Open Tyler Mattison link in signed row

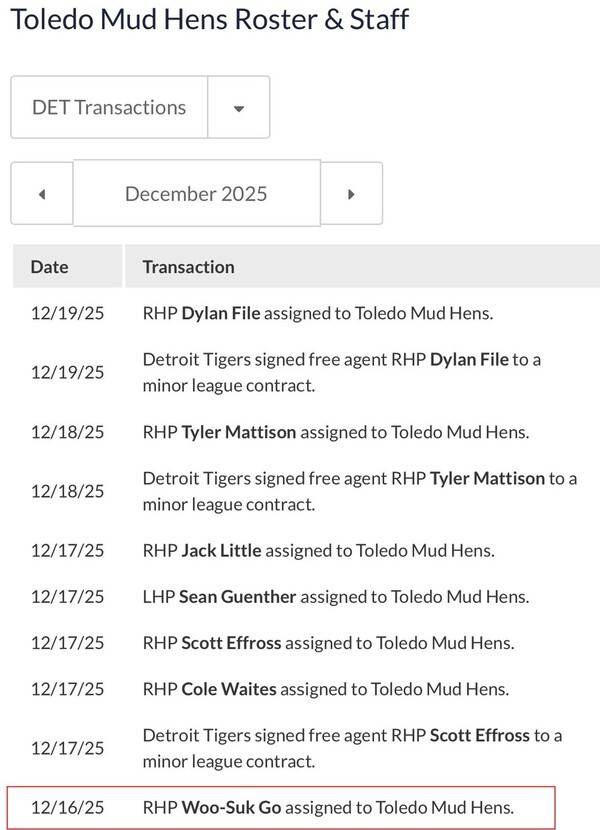[487, 478]
